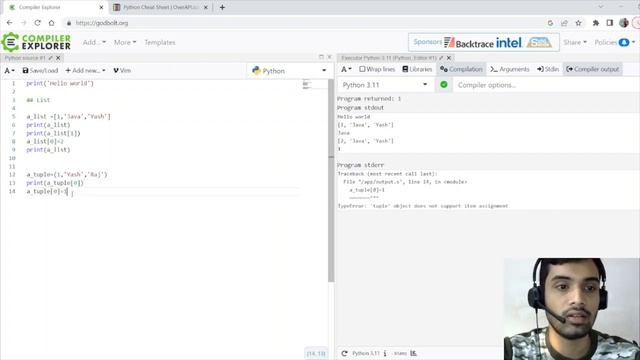The image size is (640, 360).
Task: Open the More menu
Action: 125,42
